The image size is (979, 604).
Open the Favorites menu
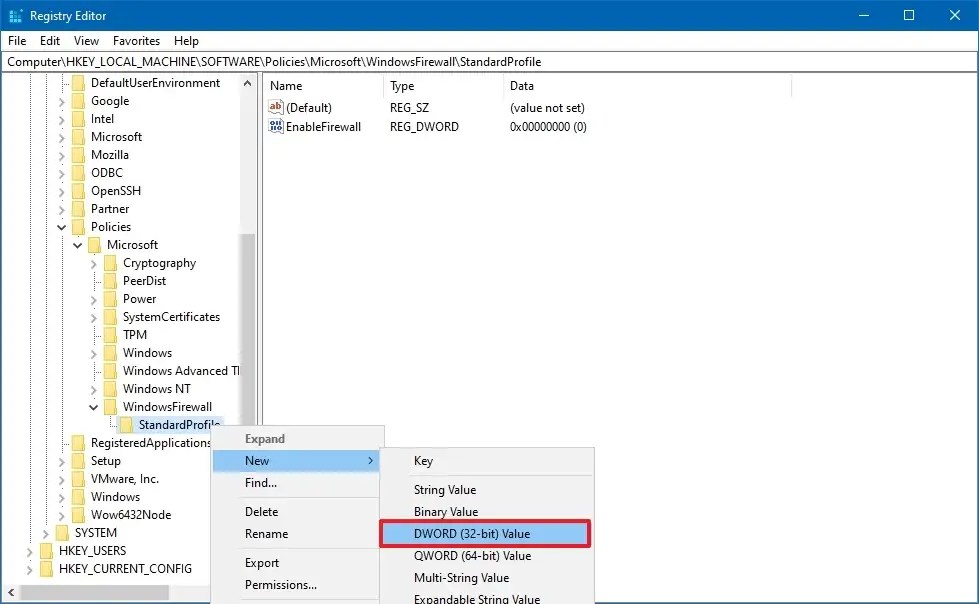135,41
